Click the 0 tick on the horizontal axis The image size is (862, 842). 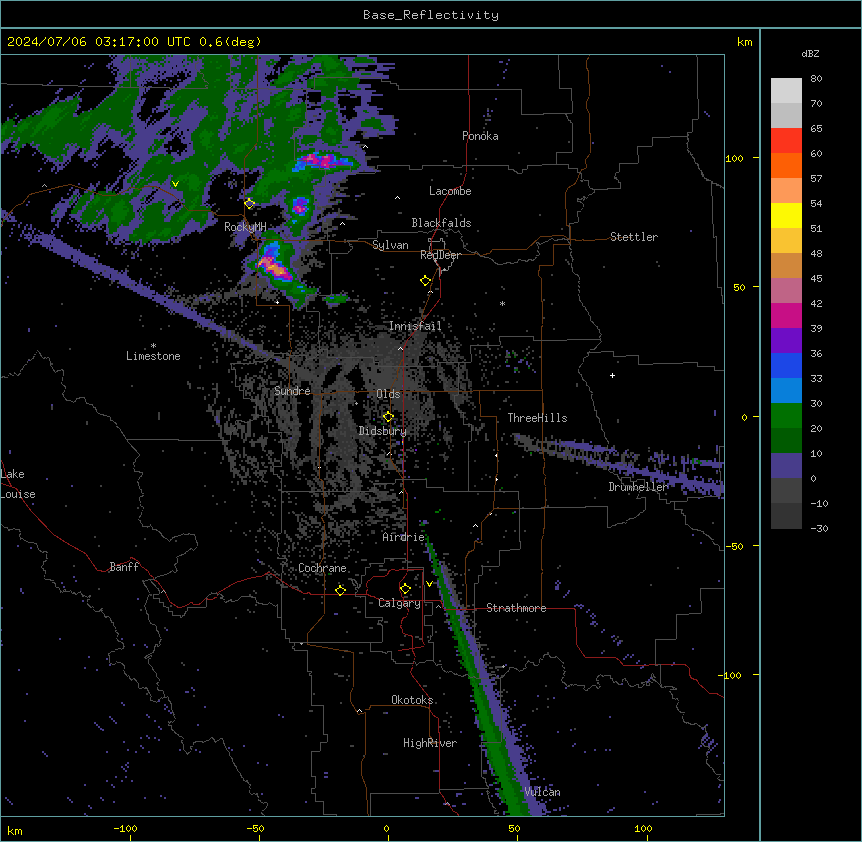point(386,829)
